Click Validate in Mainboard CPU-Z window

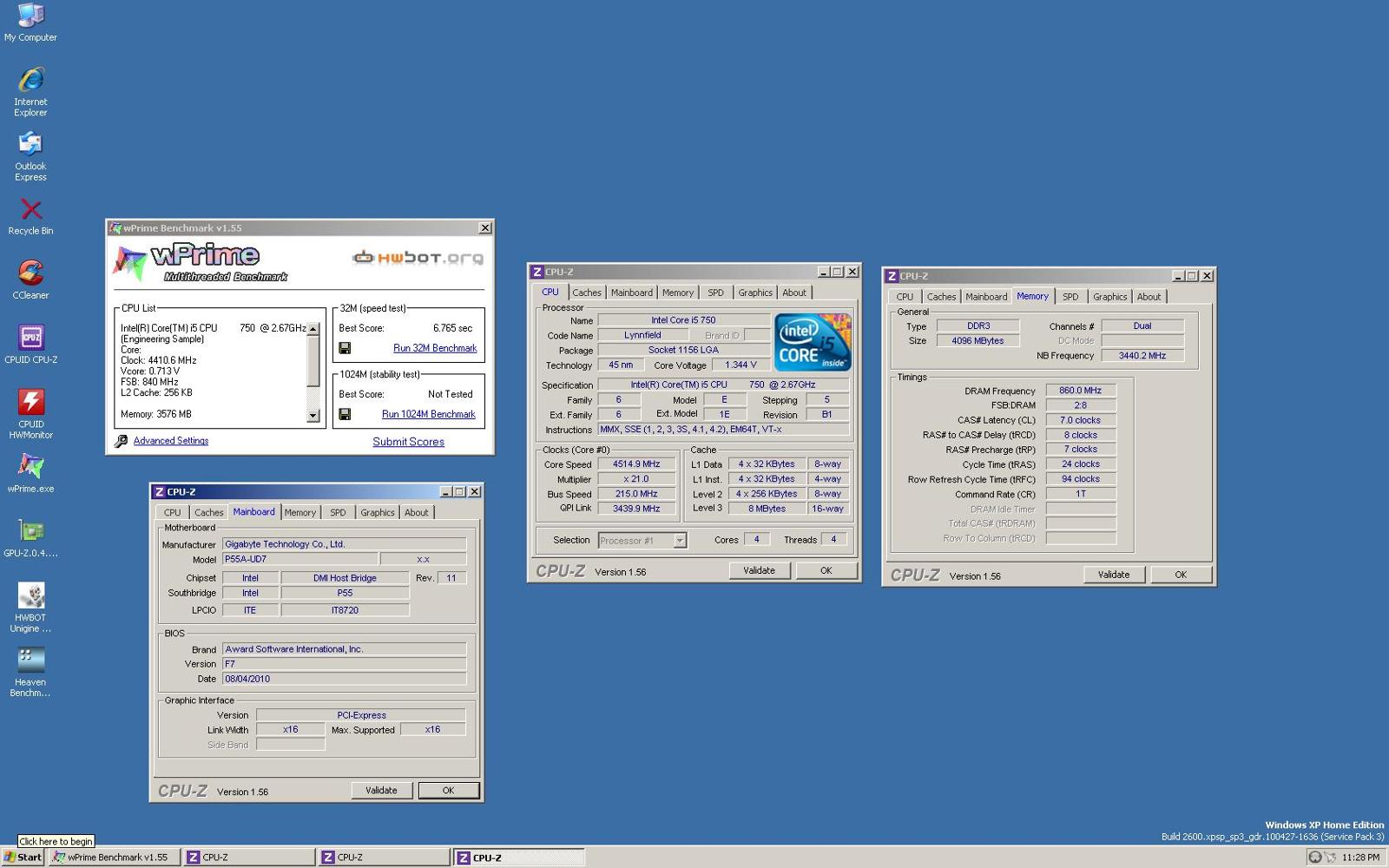(381, 790)
